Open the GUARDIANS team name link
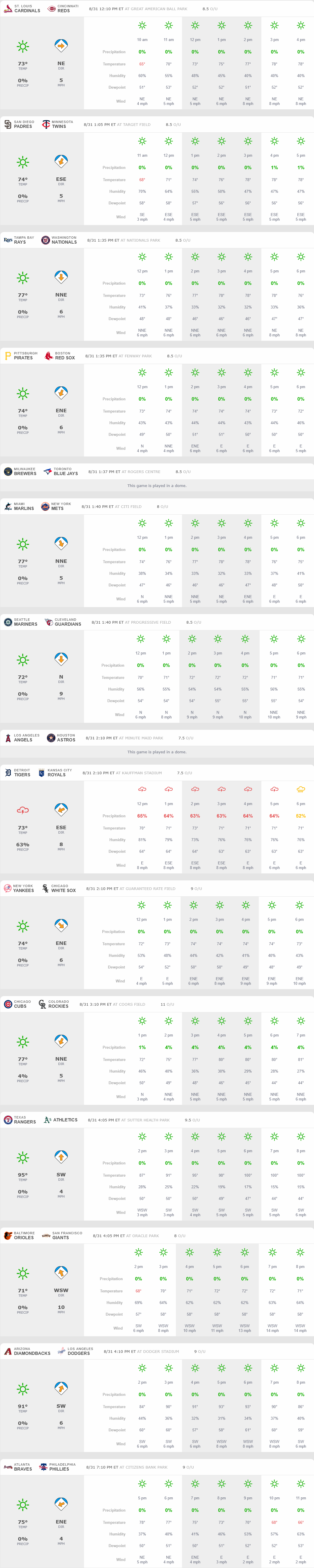This screenshot has width=314, height=1568. pos(68,624)
